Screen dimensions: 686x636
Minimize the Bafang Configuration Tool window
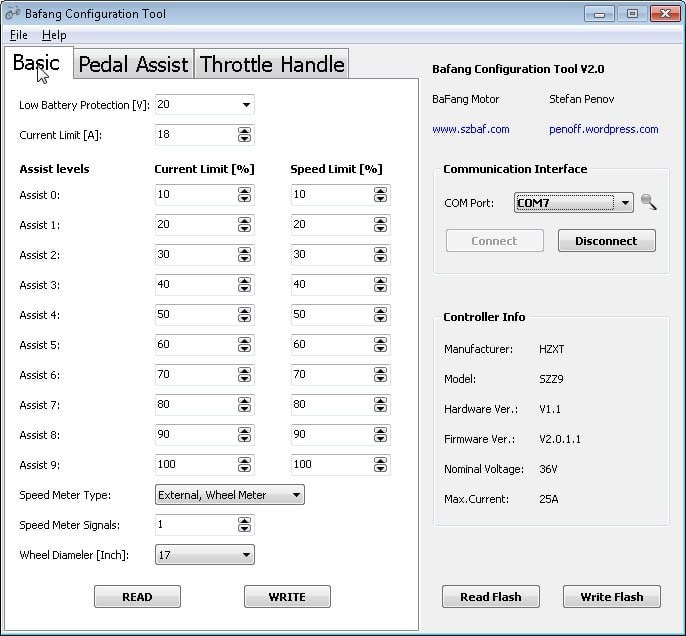point(599,14)
